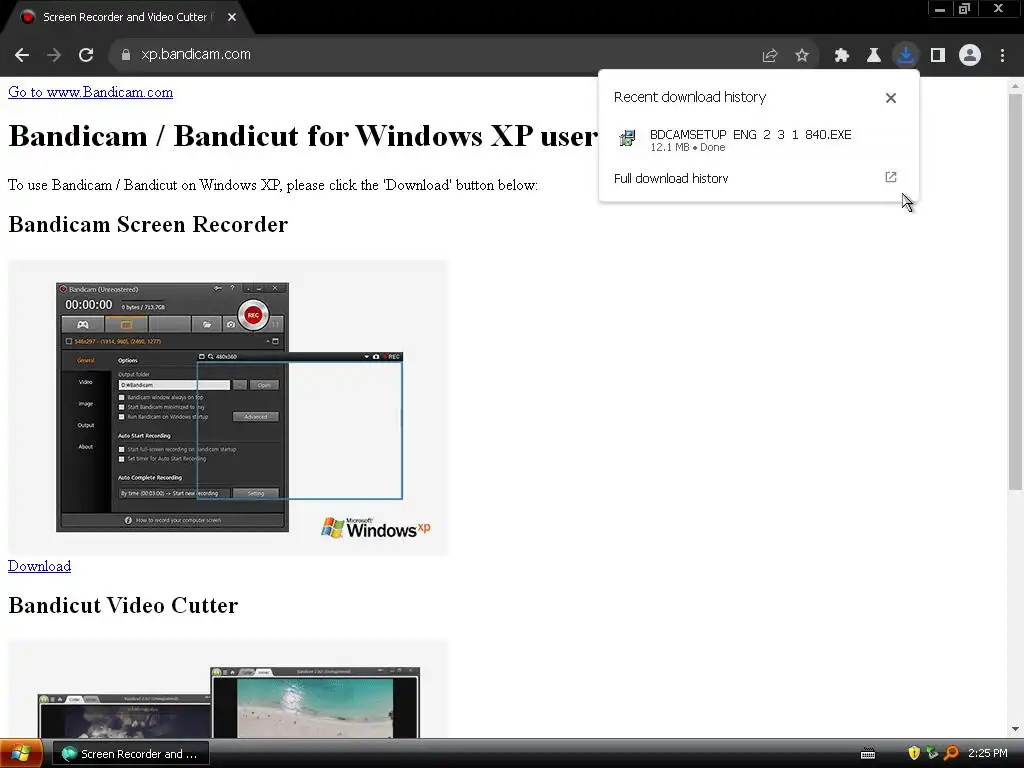Bookmark this page with the star
Screen dimensions: 1024x768
point(802,56)
